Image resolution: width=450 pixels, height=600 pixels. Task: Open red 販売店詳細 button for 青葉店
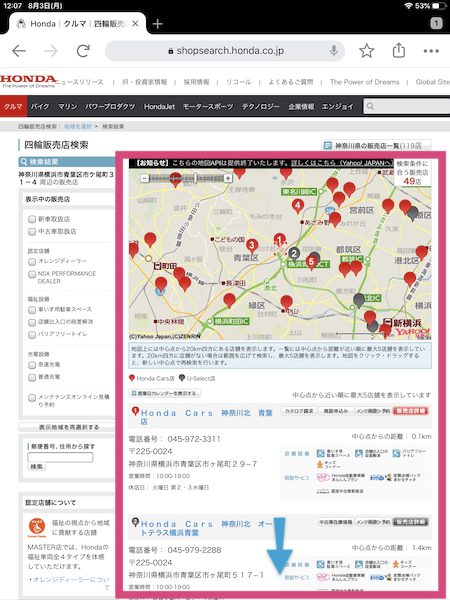(411, 411)
